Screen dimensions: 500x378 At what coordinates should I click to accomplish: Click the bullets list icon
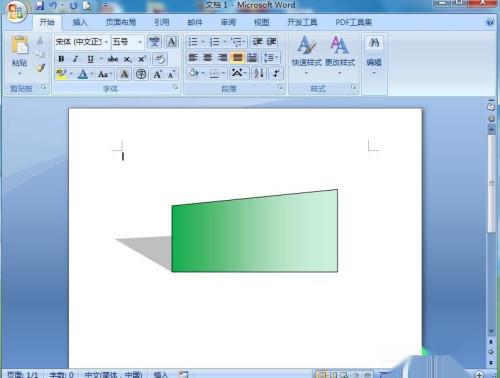(x=193, y=42)
